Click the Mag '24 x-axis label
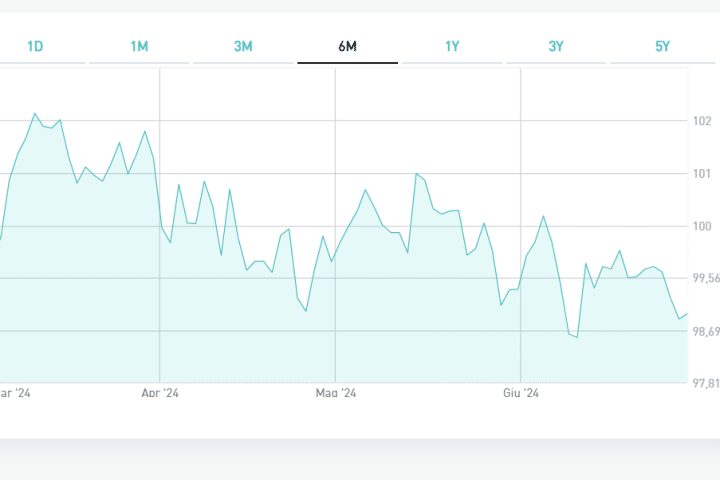 pyautogui.click(x=336, y=394)
